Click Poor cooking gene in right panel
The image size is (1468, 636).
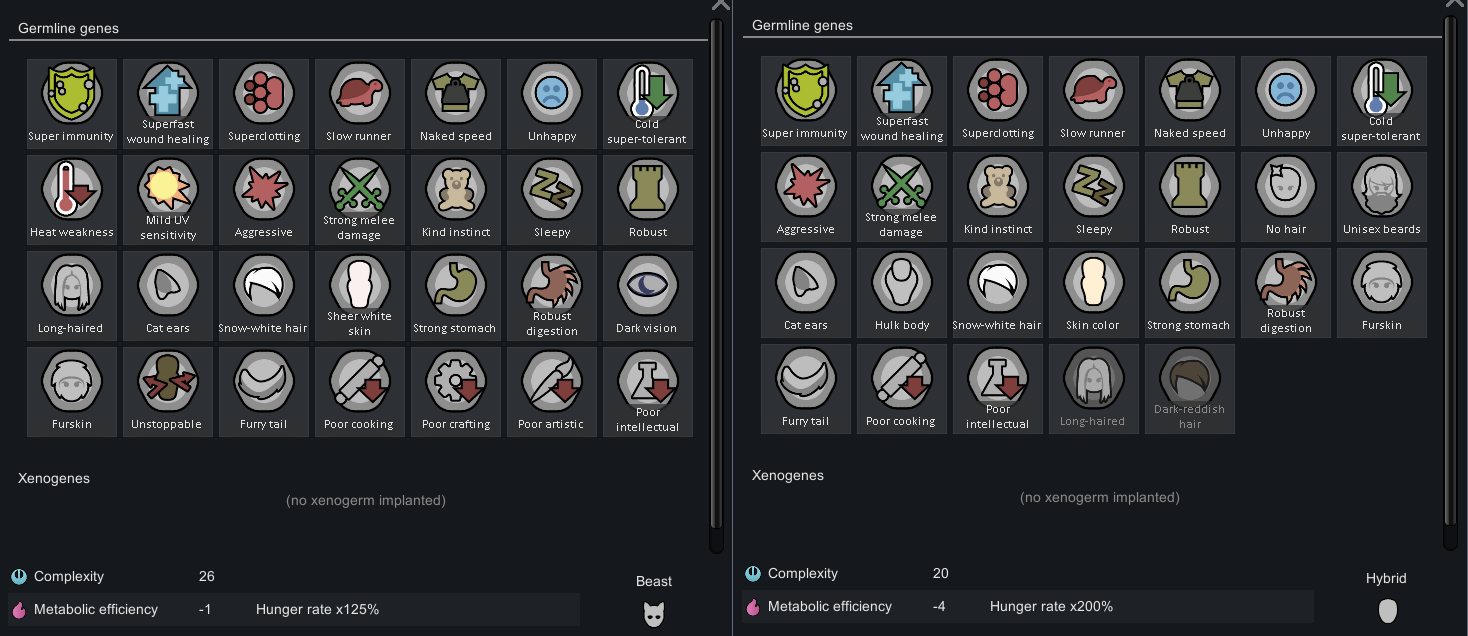click(x=902, y=389)
